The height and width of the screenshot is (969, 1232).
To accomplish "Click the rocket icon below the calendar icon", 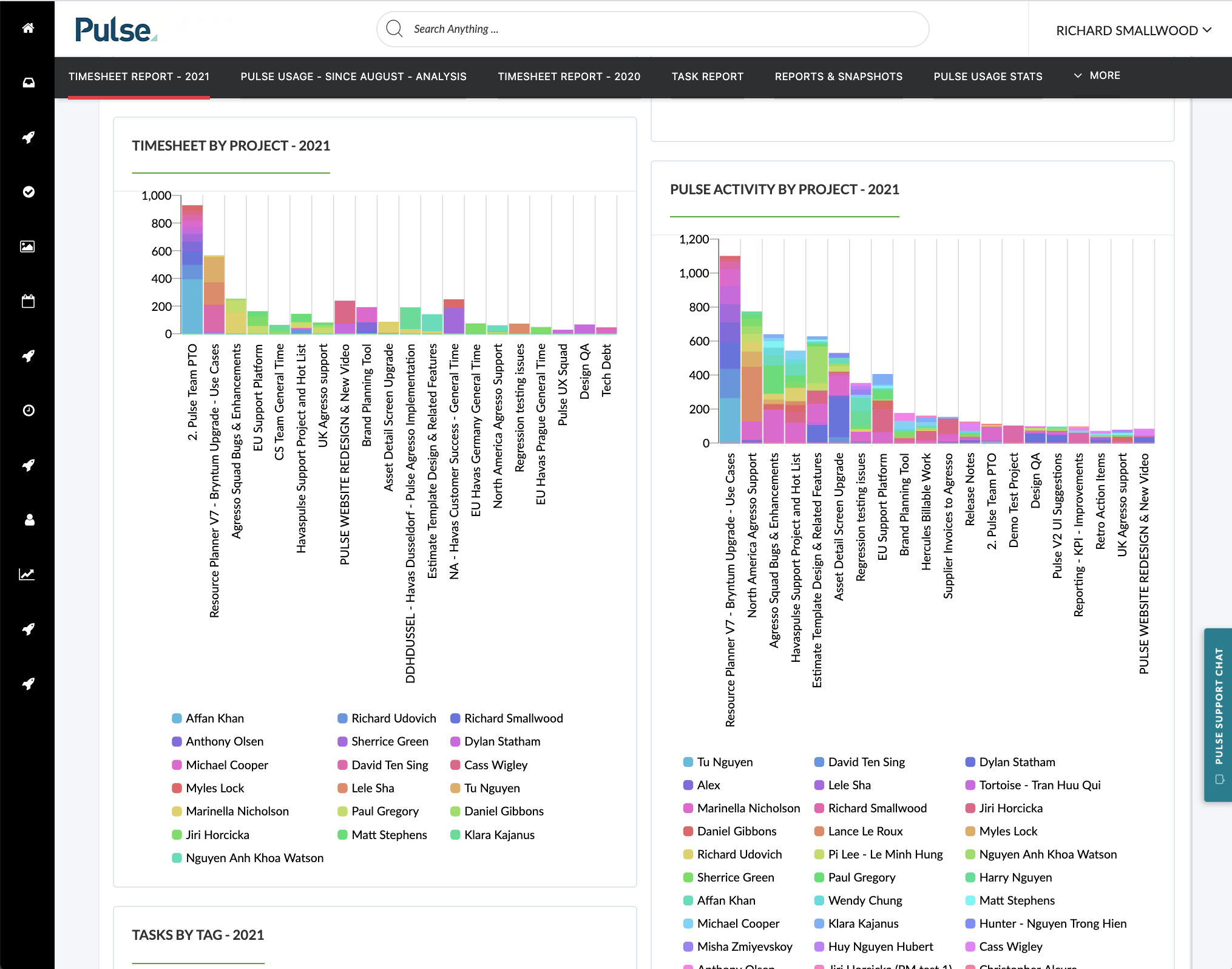I will coord(28,356).
